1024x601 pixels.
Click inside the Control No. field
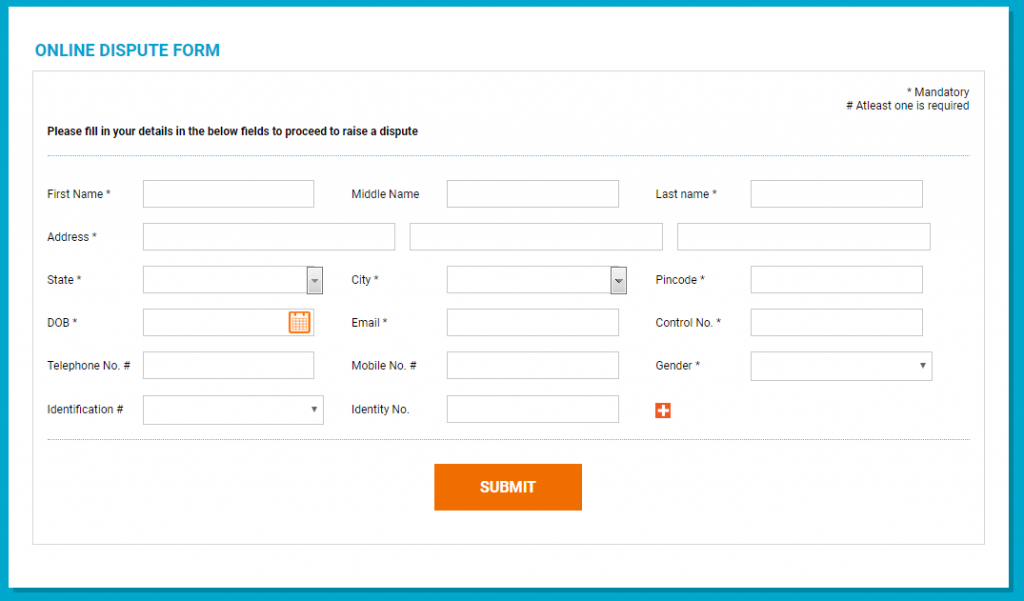(x=836, y=322)
